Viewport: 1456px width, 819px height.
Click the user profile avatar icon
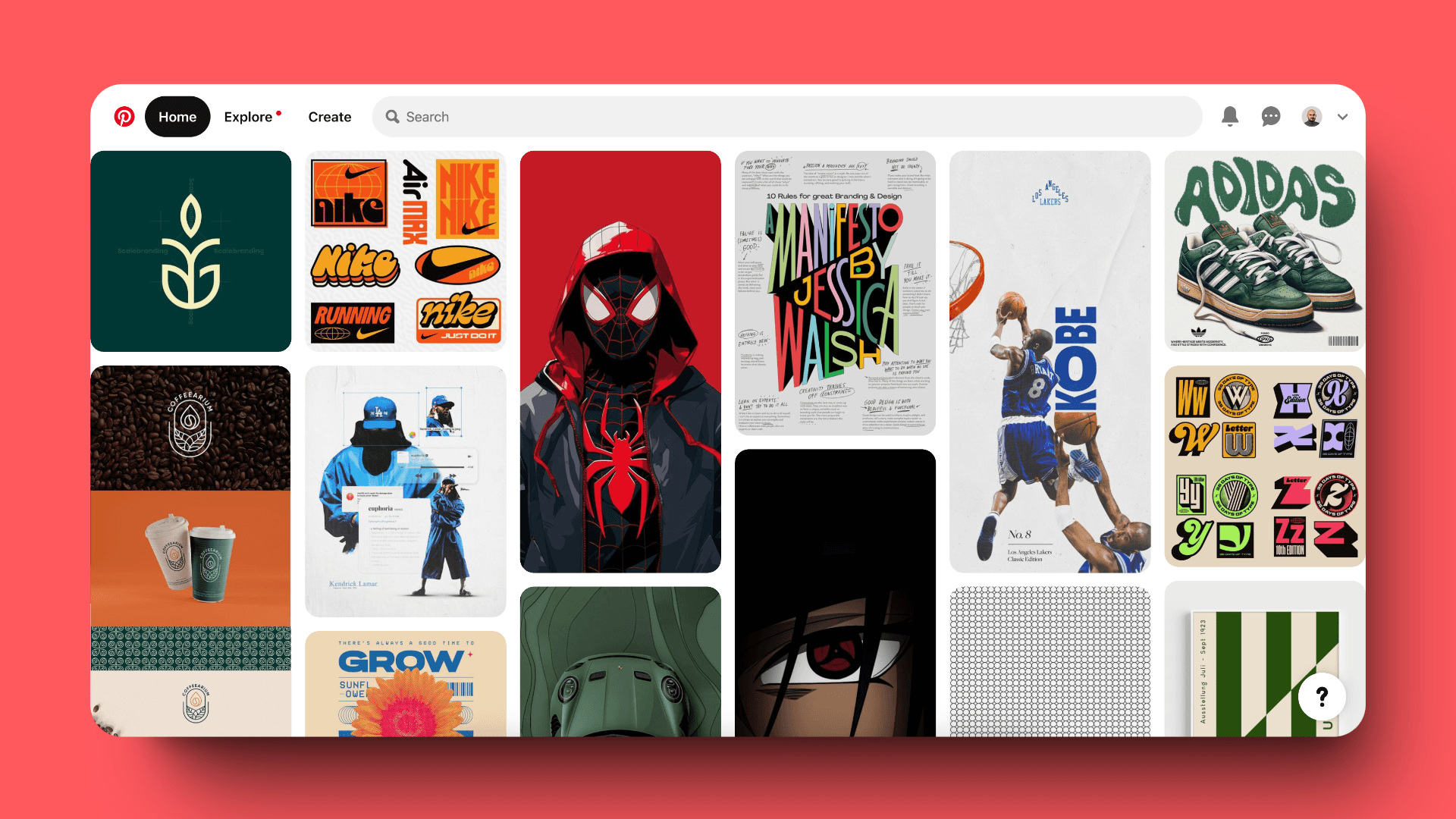pyautogui.click(x=1312, y=117)
